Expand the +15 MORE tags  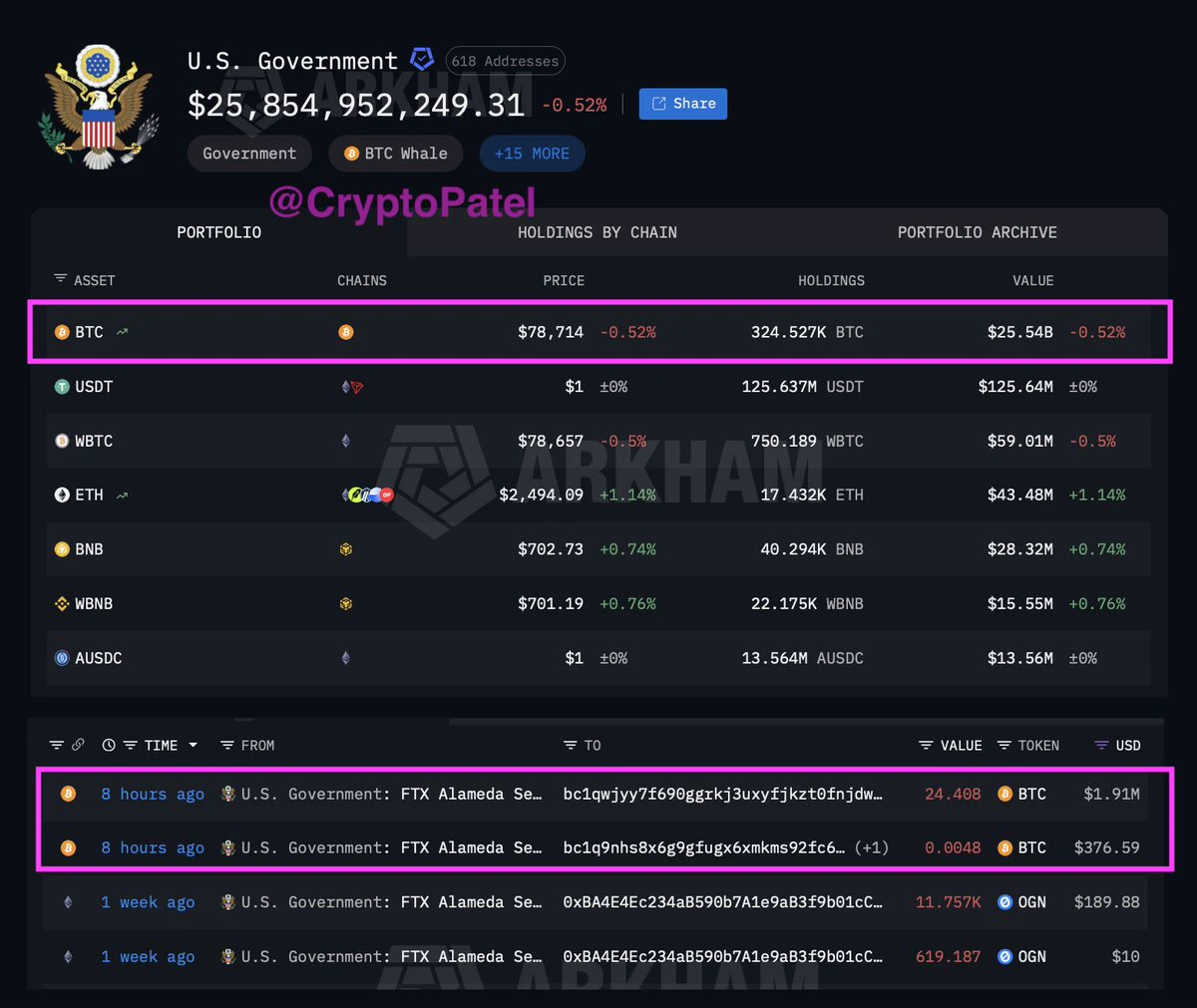532,154
